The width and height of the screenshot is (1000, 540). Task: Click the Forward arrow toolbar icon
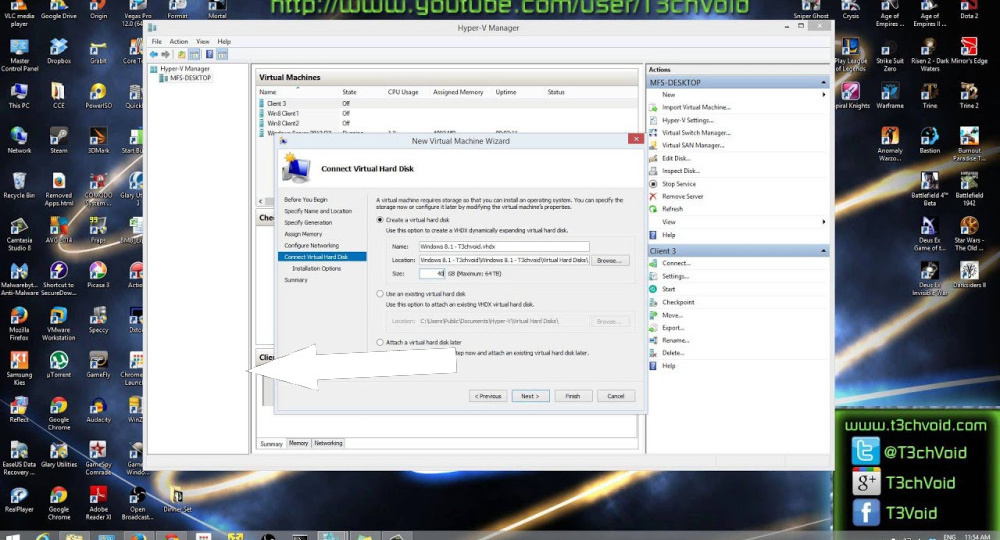tap(166, 54)
